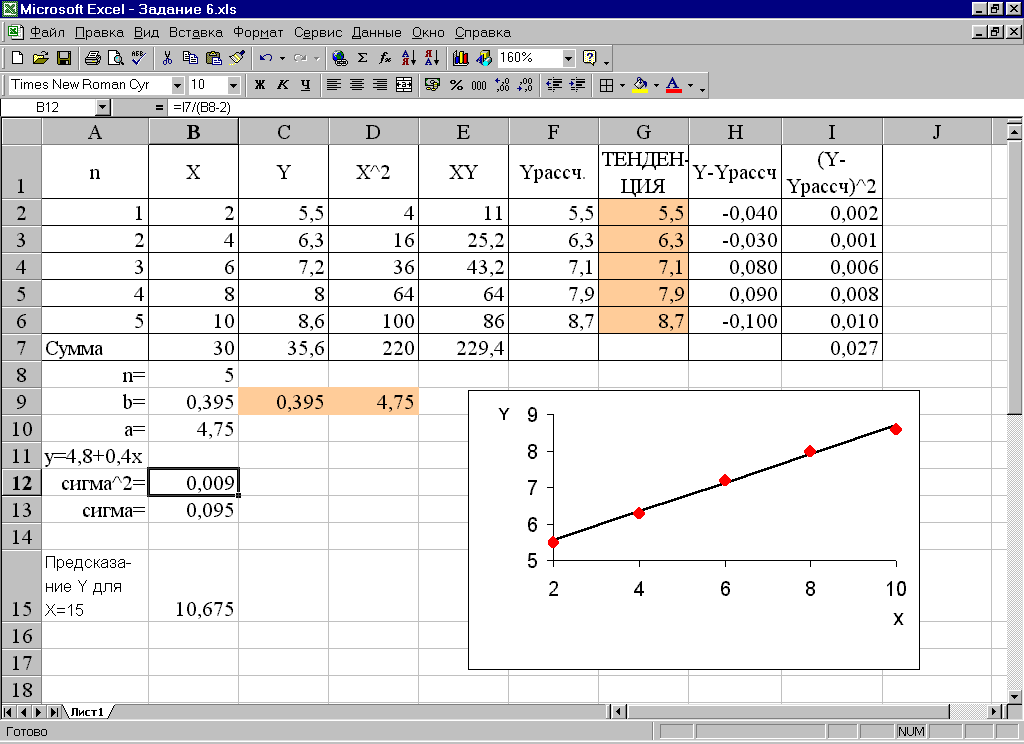Open the 160% zoom dropdown
This screenshot has height=744, width=1024.
569,58
